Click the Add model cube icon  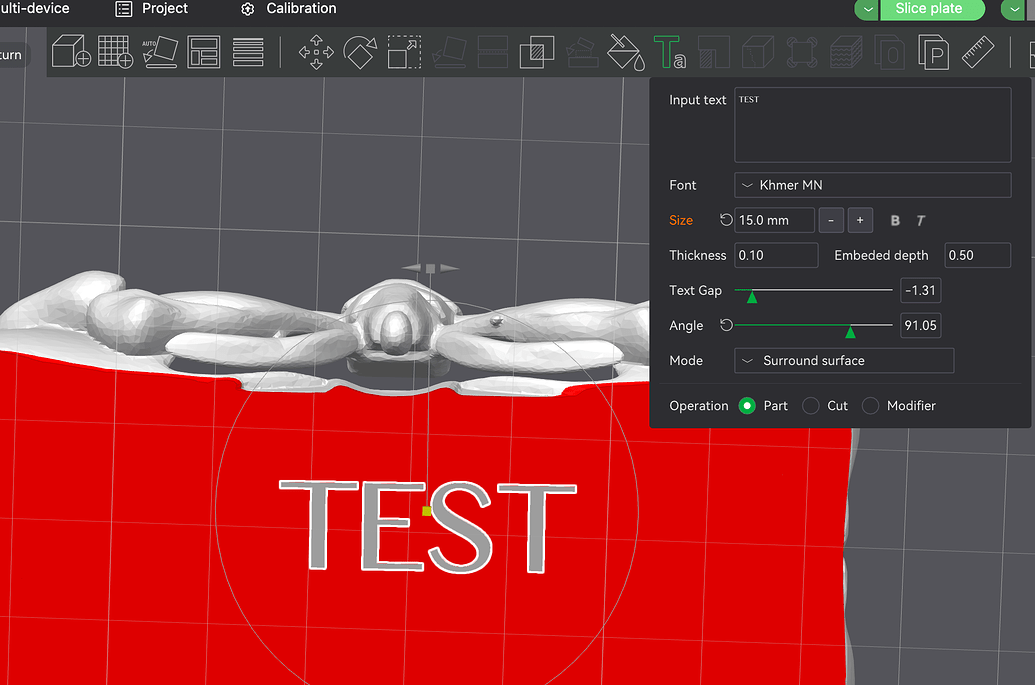[x=71, y=51]
